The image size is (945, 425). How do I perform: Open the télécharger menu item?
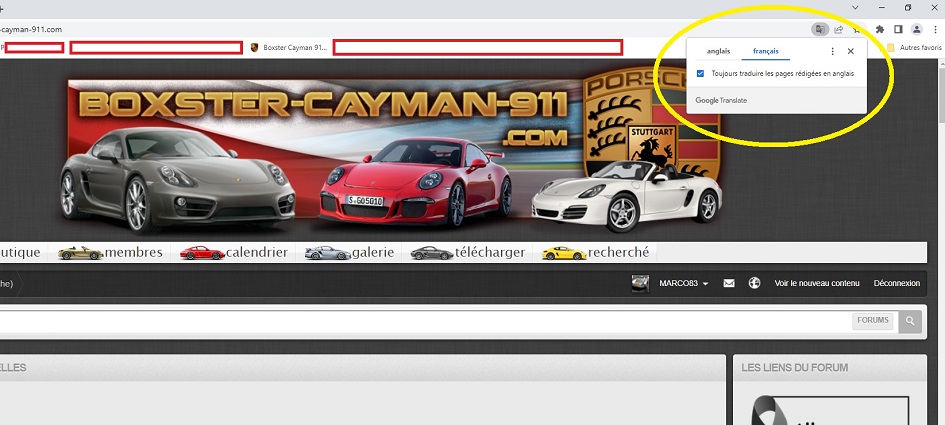point(468,253)
